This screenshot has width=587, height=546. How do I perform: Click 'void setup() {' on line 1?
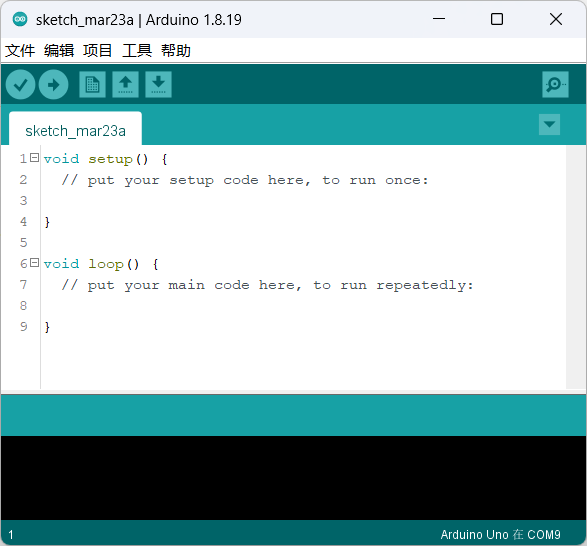point(106,159)
